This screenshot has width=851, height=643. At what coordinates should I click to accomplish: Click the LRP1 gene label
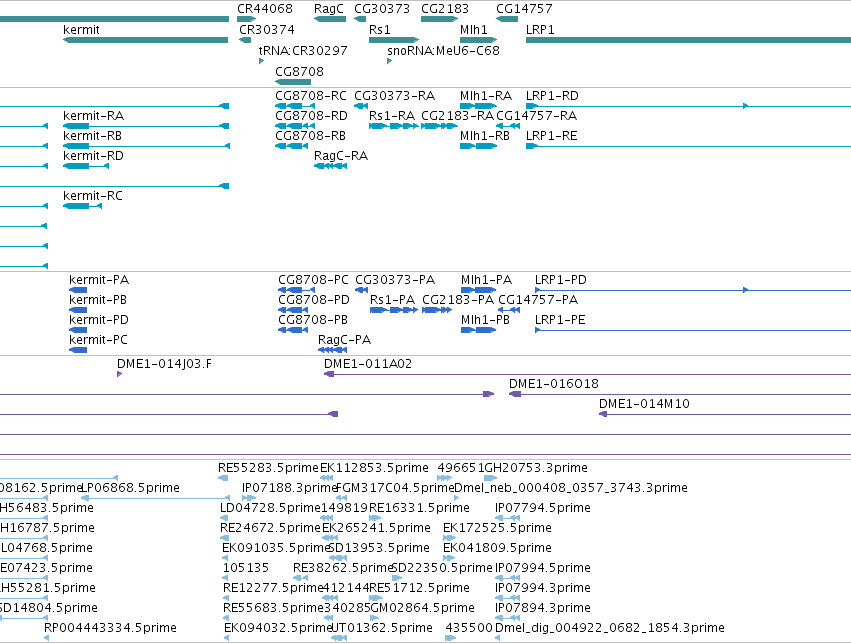click(540, 29)
